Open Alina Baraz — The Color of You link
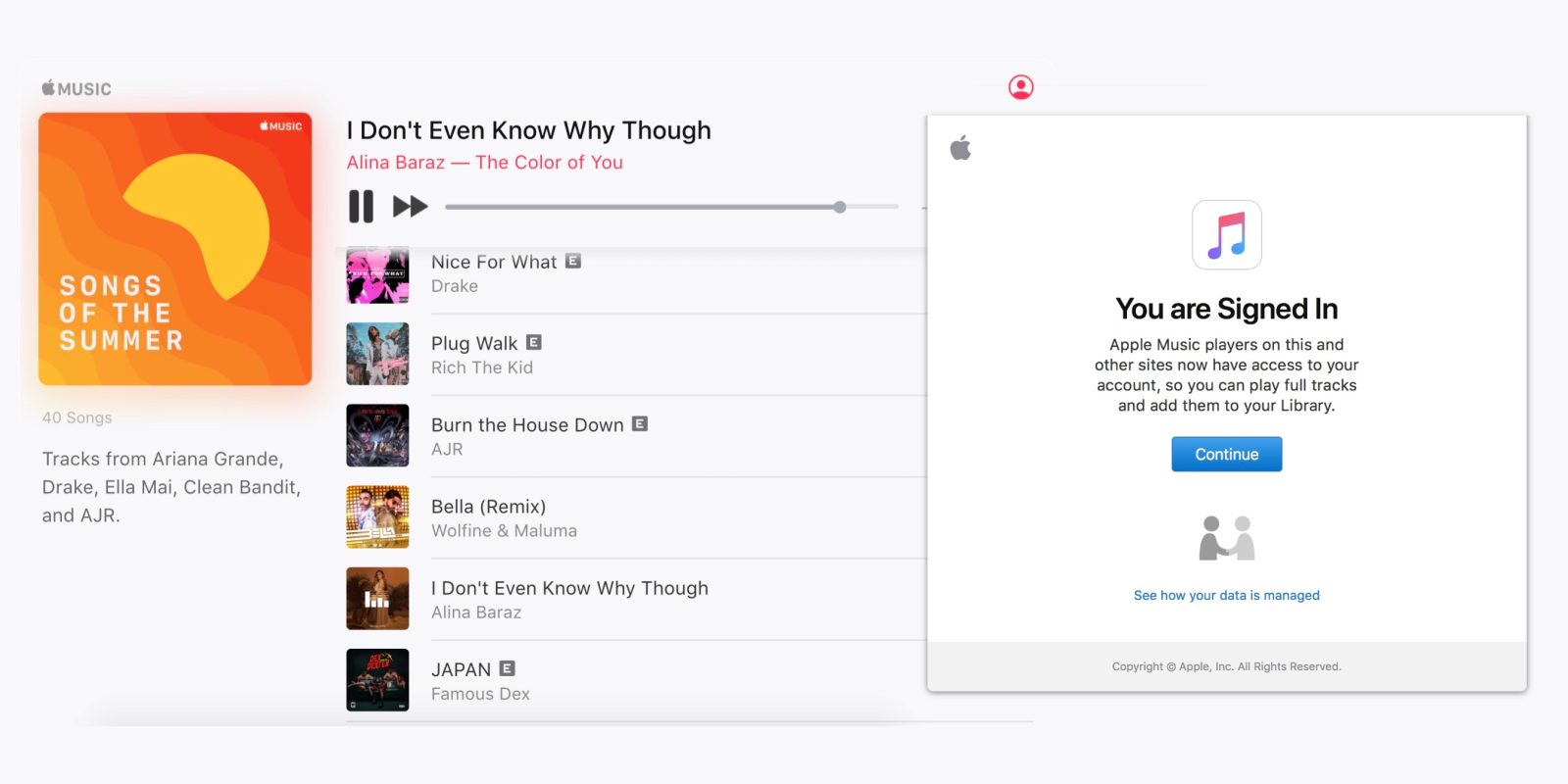The width and height of the screenshot is (1568, 784). [484, 163]
